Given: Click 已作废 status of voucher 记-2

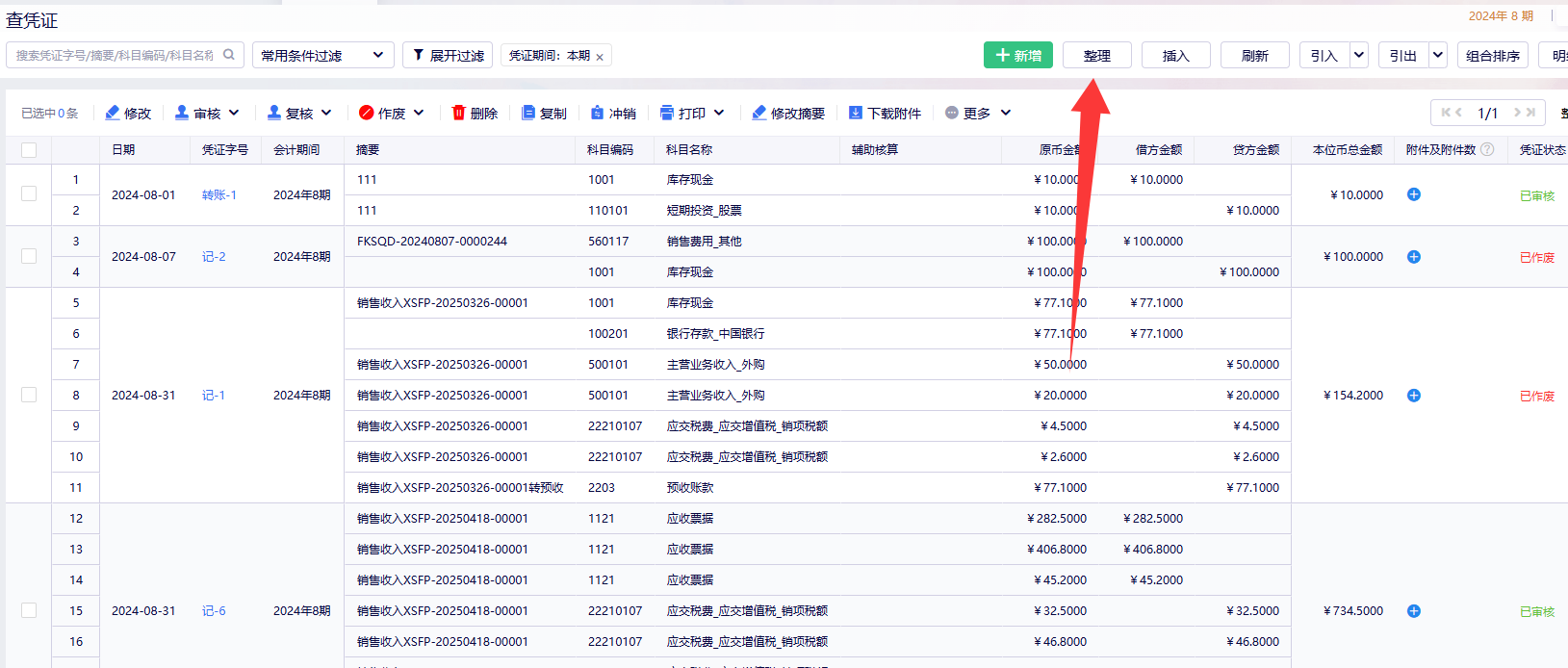Looking at the screenshot, I should point(1537,257).
